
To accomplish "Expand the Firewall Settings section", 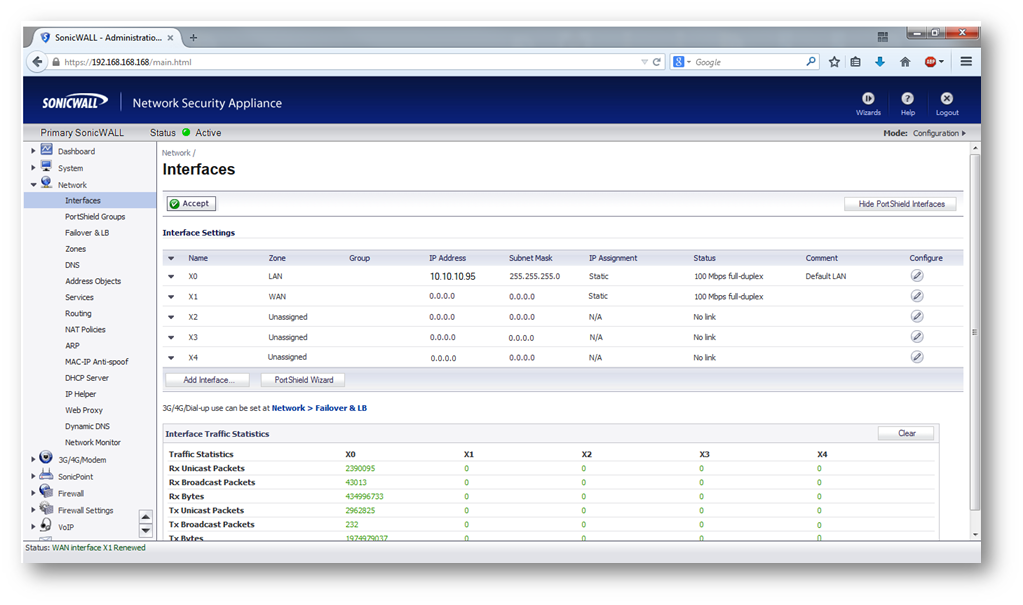I will (33, 510).
